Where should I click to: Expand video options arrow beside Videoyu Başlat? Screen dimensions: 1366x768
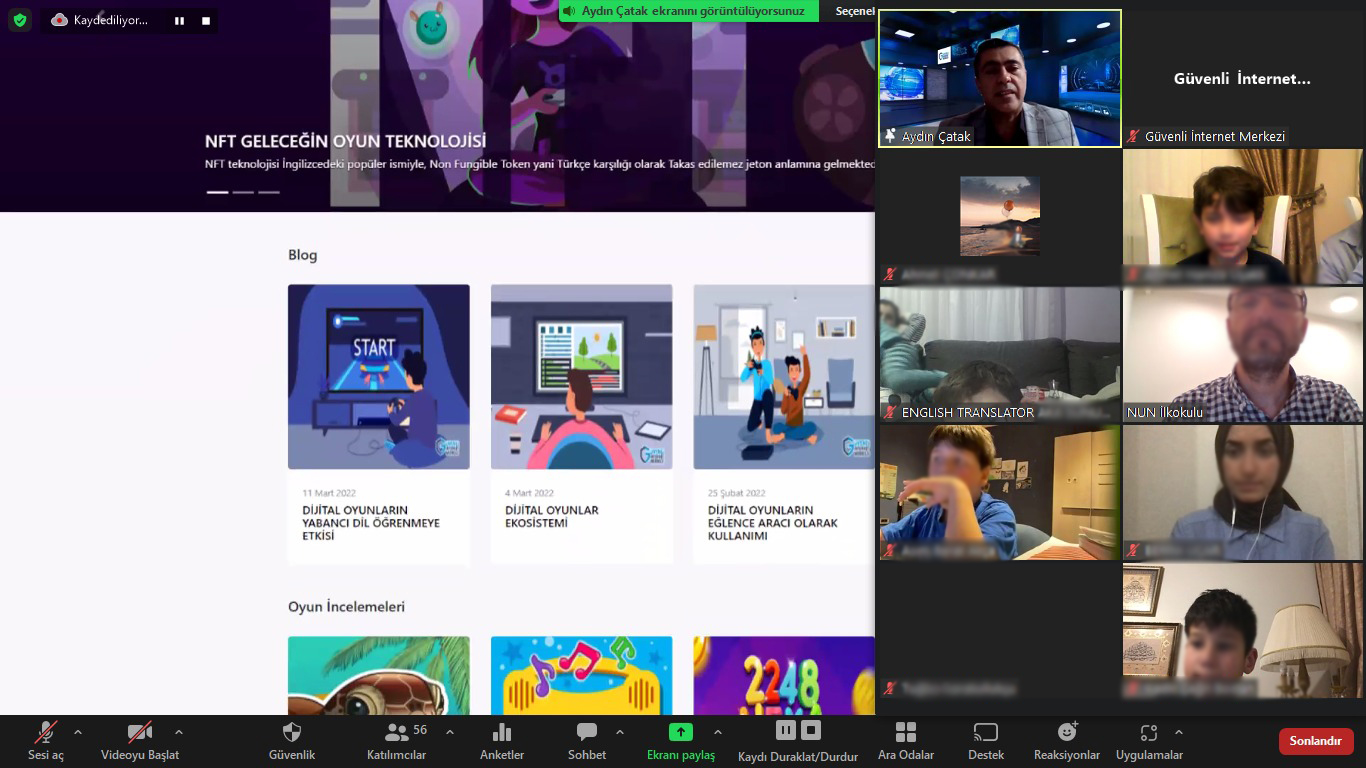(179, 732)
